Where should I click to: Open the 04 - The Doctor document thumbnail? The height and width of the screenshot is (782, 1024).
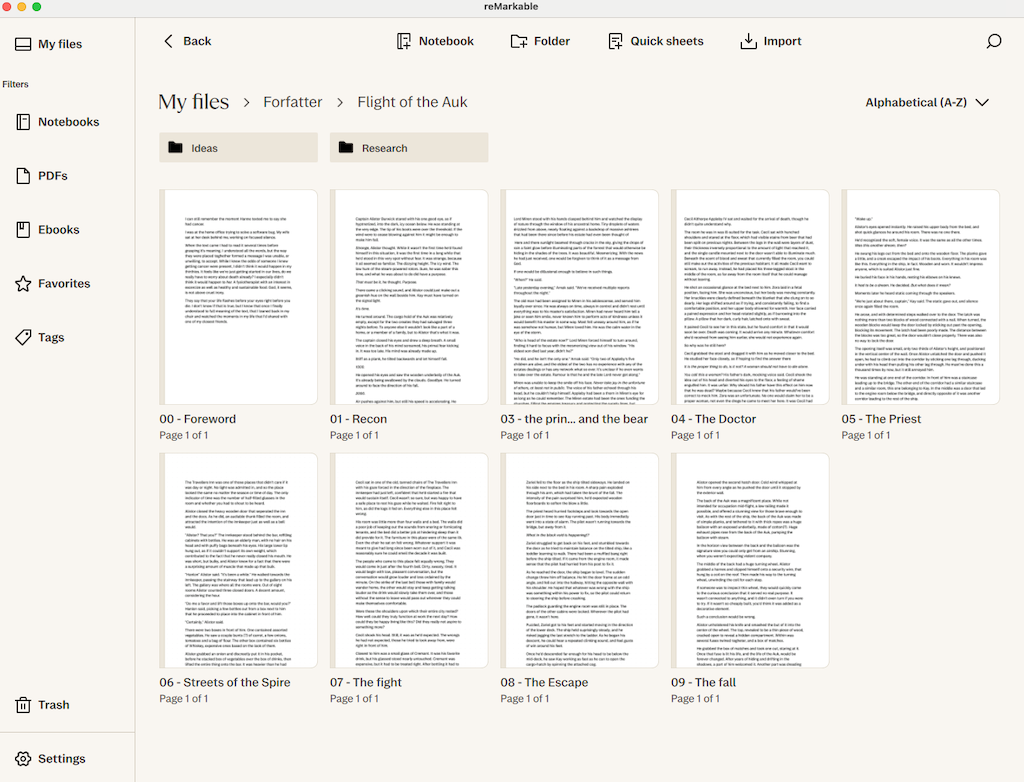click(749, 297)
